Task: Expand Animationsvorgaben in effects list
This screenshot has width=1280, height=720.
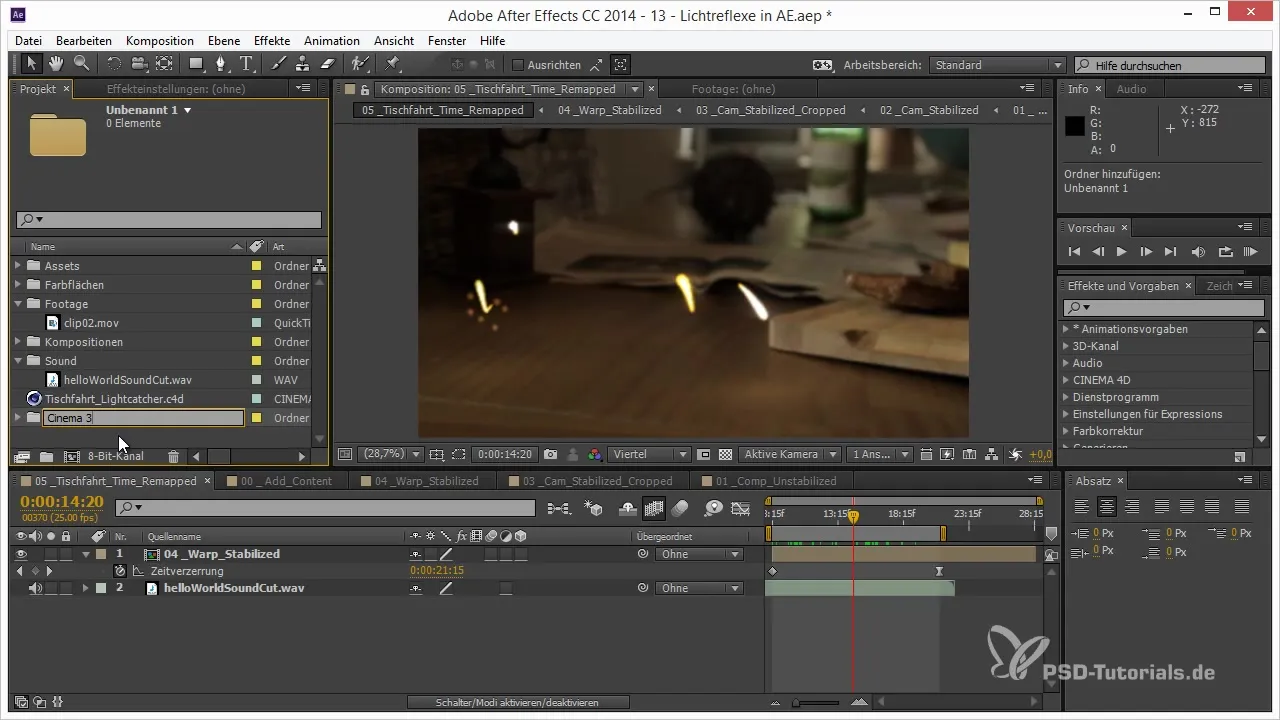Action: (1066, 329)
